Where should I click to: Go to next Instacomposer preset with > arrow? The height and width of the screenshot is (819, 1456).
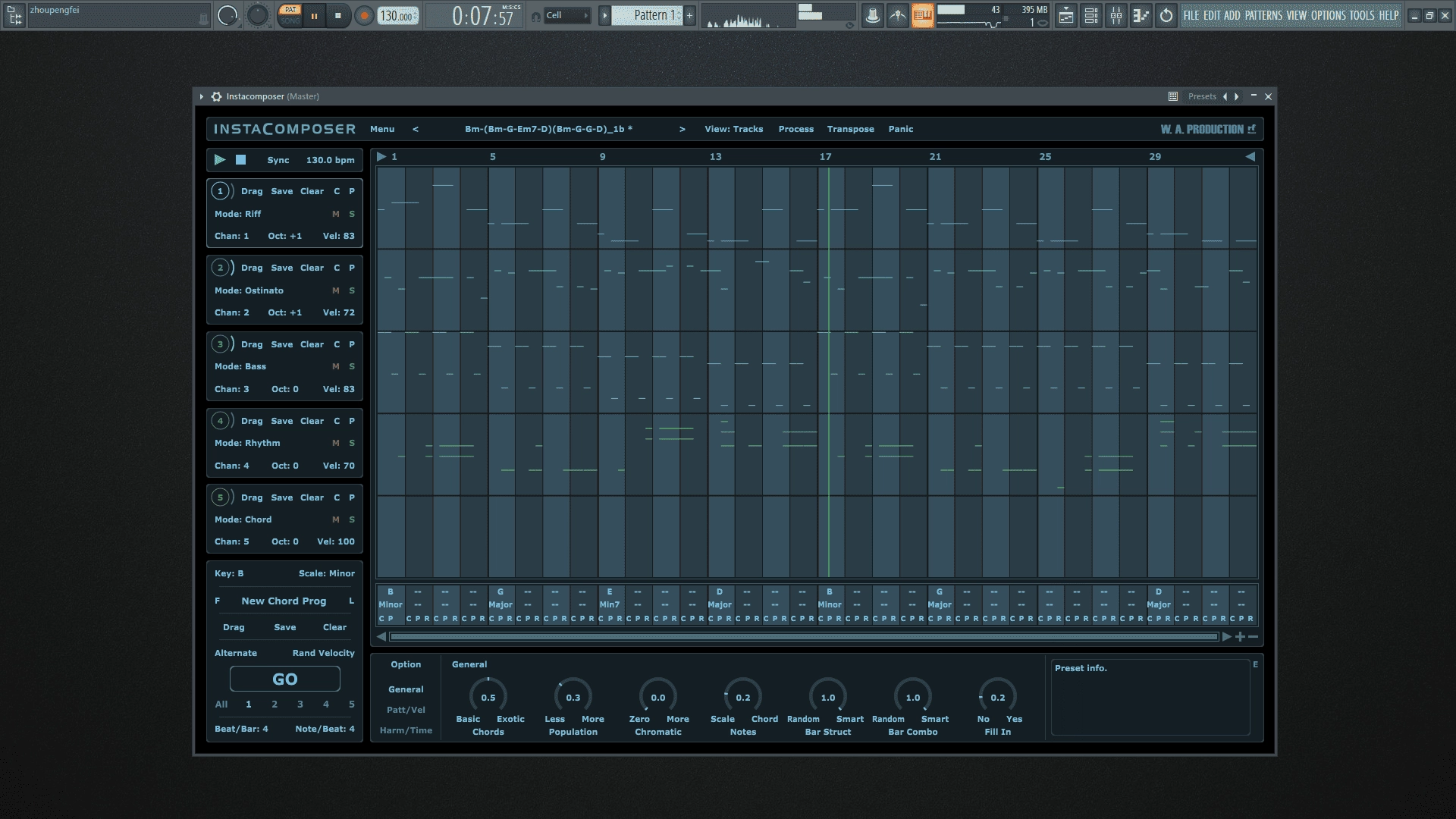coord(682,129)
